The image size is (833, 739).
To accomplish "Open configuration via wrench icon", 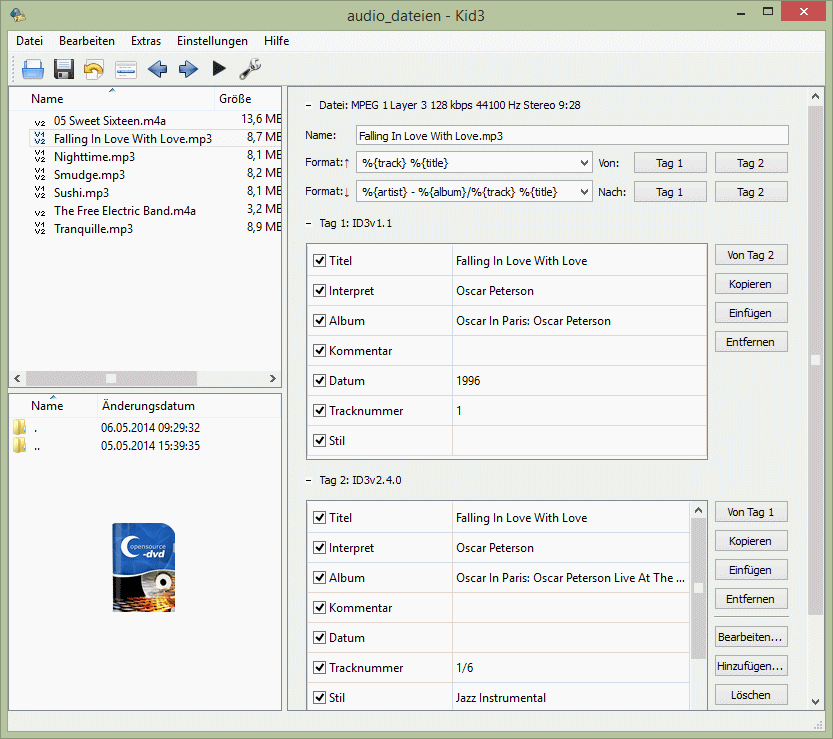I will point(250,69).
